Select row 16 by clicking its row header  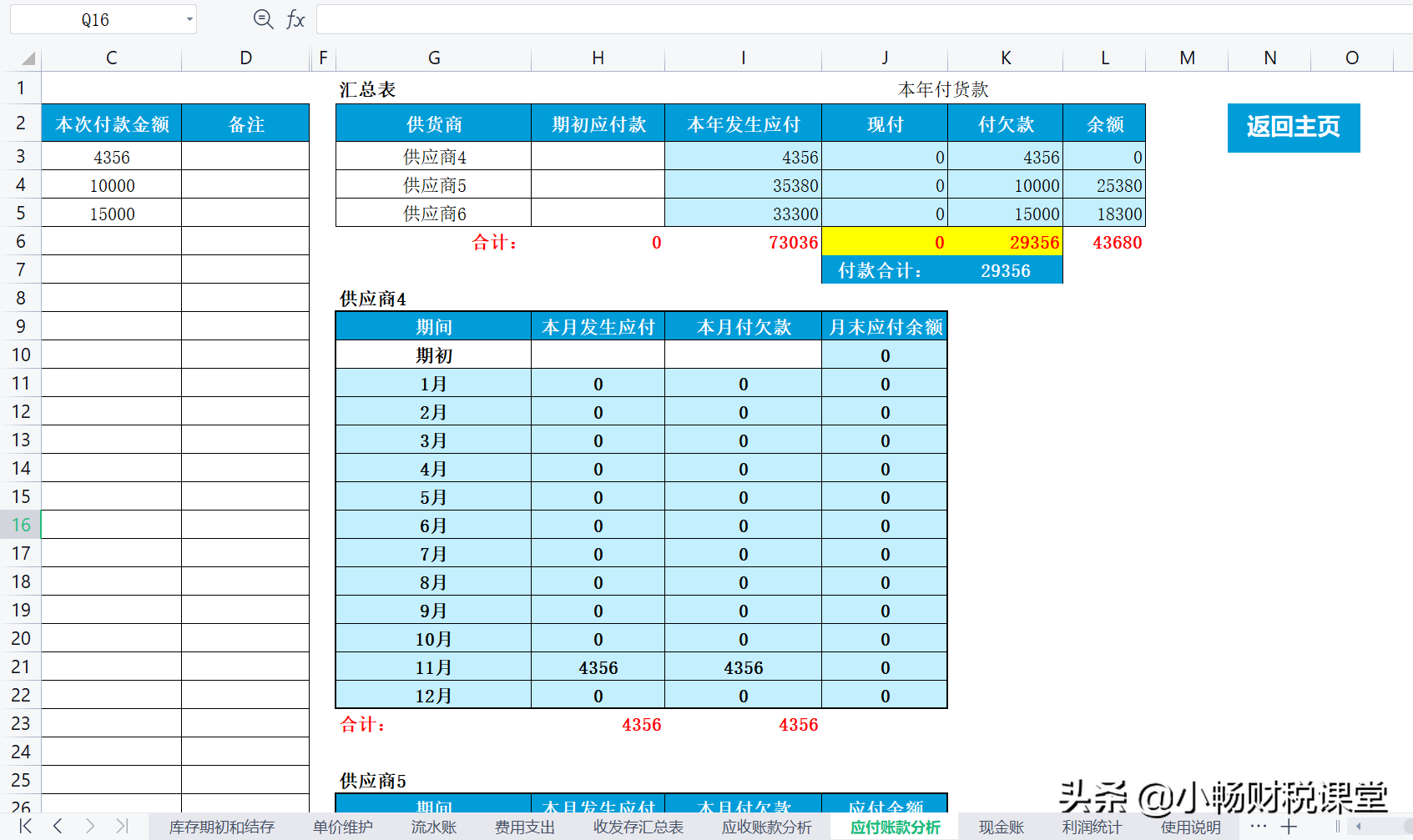point(20,524)
